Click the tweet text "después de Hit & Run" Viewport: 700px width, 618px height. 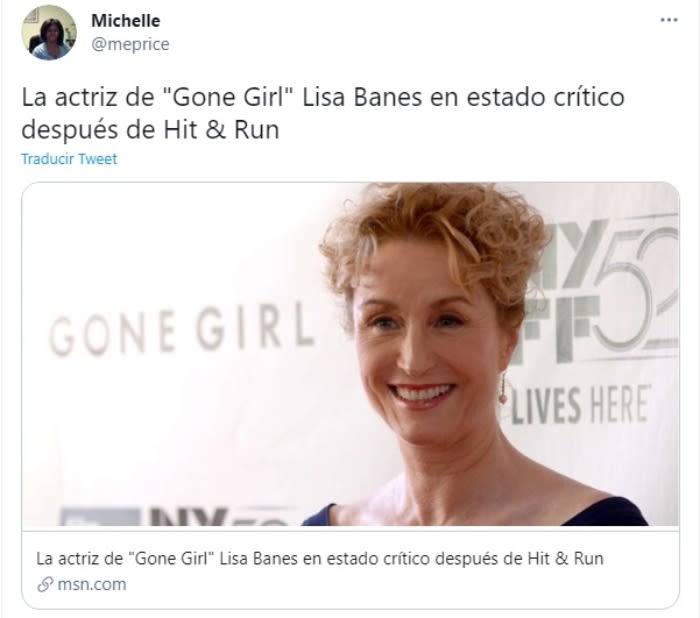(x=150, y=129)
